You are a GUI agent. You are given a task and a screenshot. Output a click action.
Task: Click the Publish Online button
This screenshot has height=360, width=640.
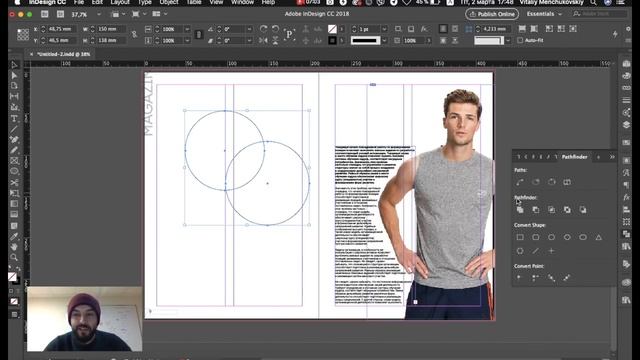point(492,14)
